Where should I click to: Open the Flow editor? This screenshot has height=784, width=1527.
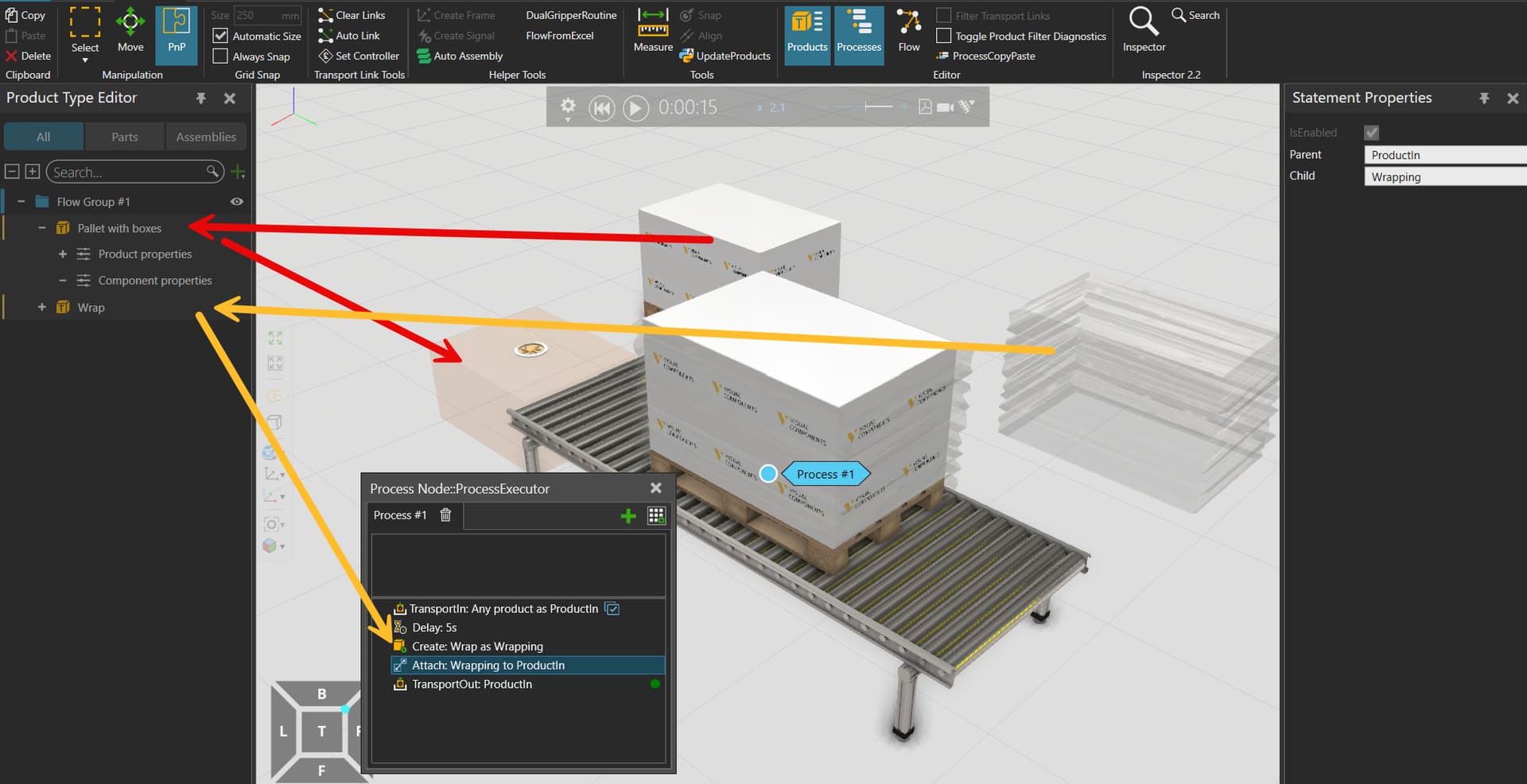[908, 32]
